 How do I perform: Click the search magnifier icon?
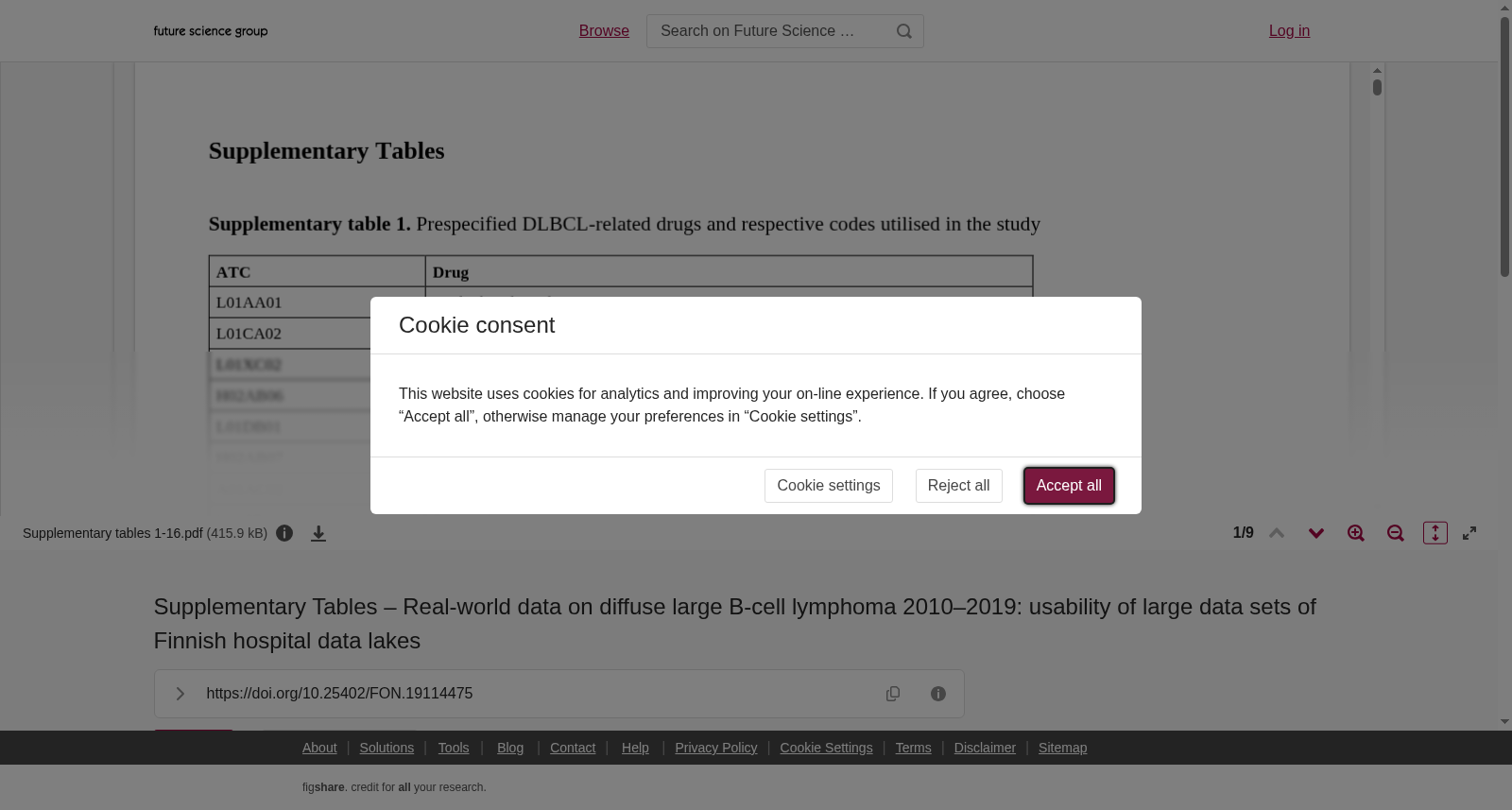(x=904, y=31)
